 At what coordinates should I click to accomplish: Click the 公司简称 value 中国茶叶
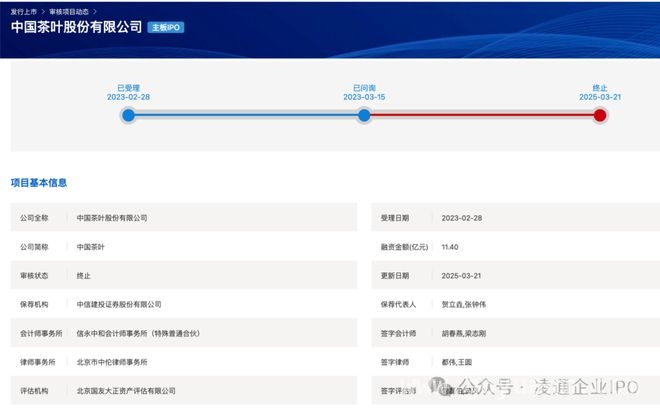pos(90,247)
